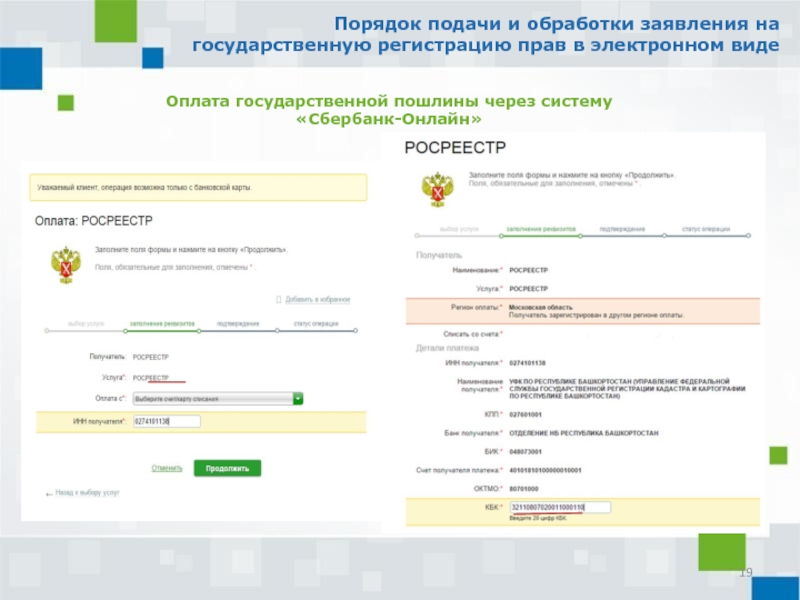The image size is (800, 600).
Task: Click the Наименование value РОСРЕЕСТР in the right form
Action: [x=529, y=270]
